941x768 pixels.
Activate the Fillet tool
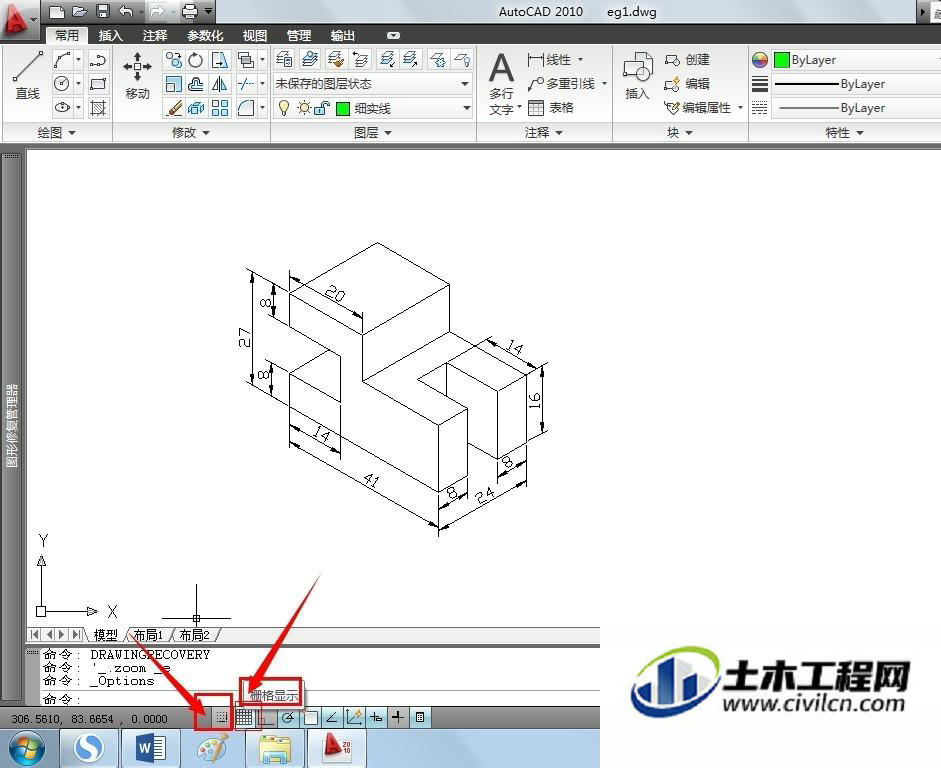pyautogui.click(x=245, y=108)
